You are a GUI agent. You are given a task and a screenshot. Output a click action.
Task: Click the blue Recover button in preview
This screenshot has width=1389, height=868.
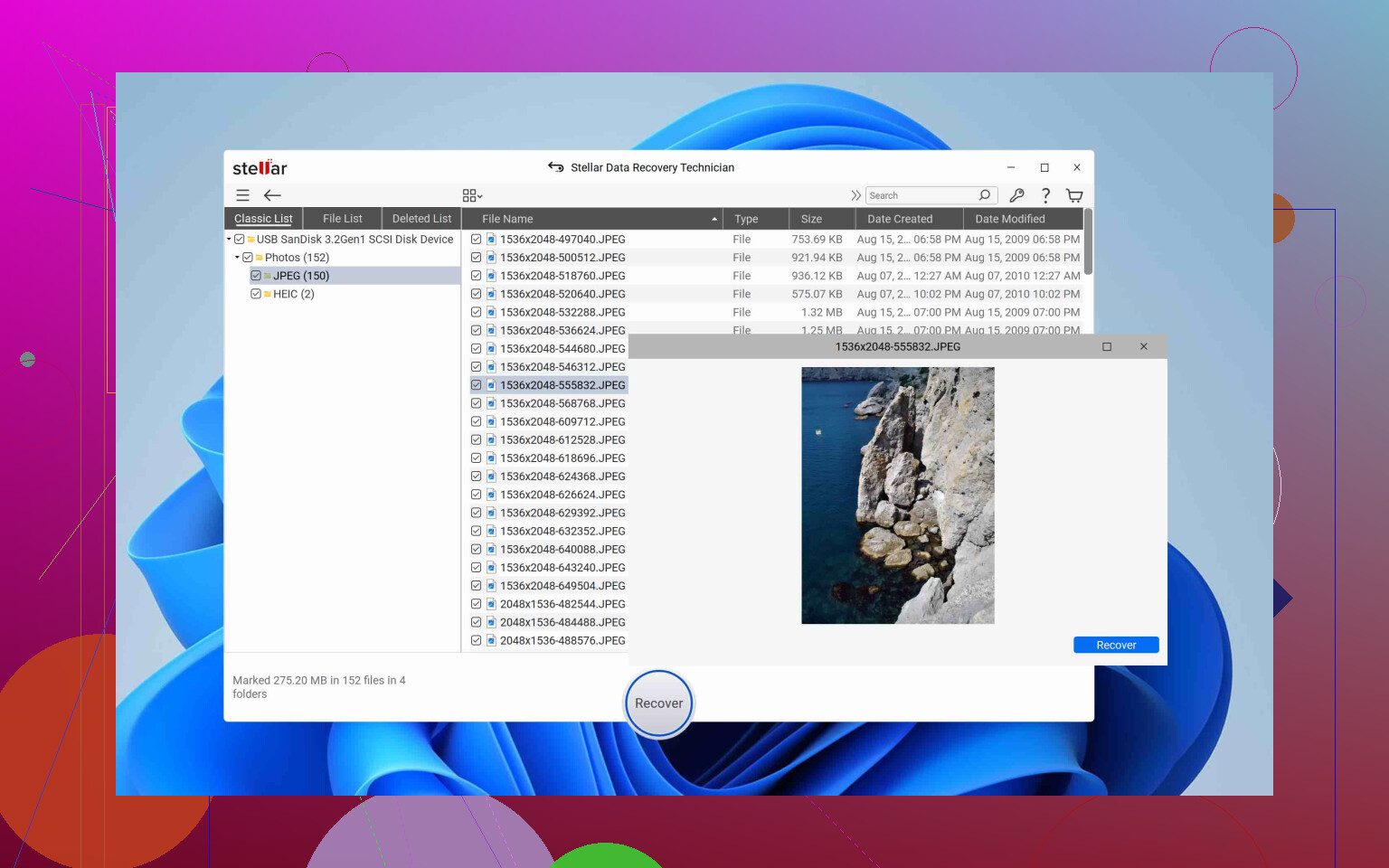[x=1116, y=645]
